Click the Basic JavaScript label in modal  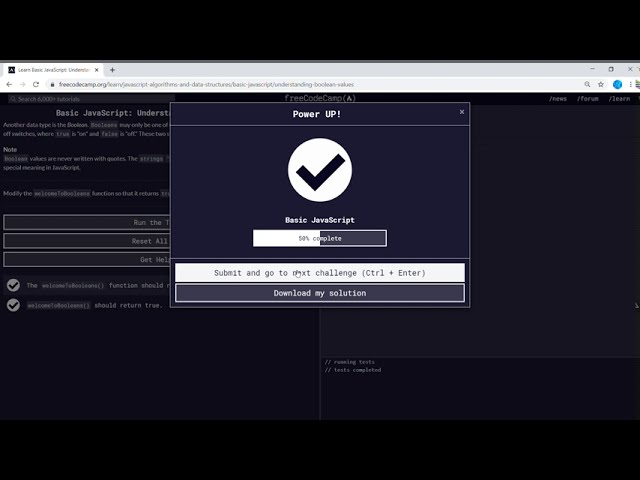pos(320,220)
